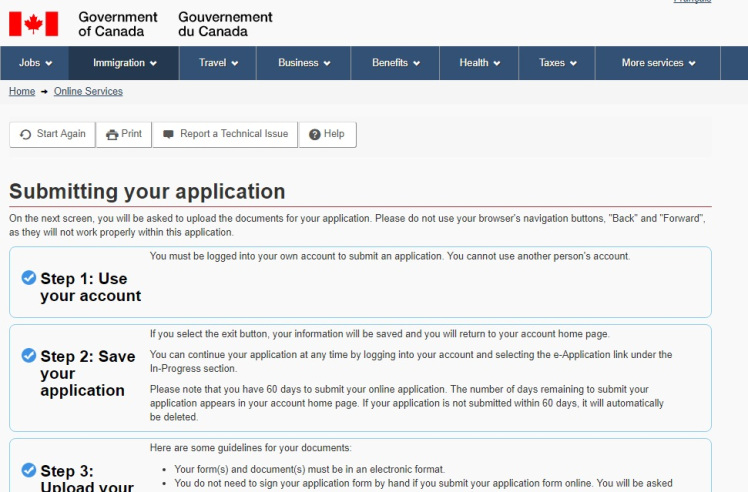Click the Step 3 blue checkmark icon

point(29,470)
